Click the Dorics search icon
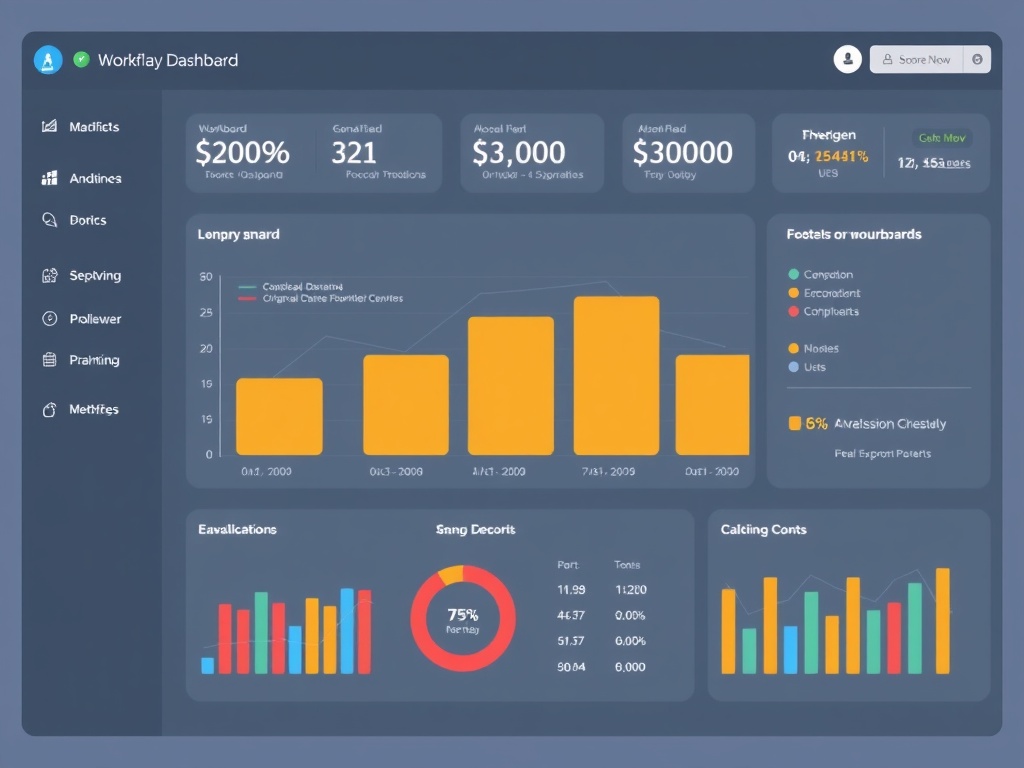Image resolution: width=1024 pixels, height=768 pixels. [x=51, y=220]
